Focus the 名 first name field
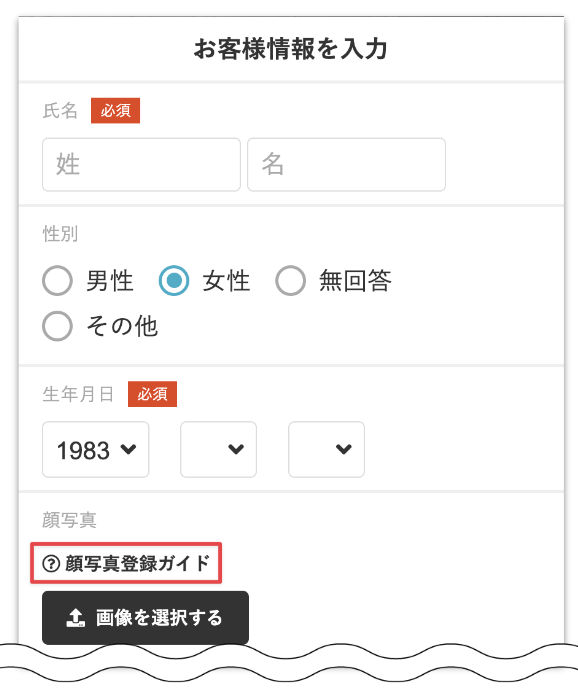 click(x=346, y=165)
